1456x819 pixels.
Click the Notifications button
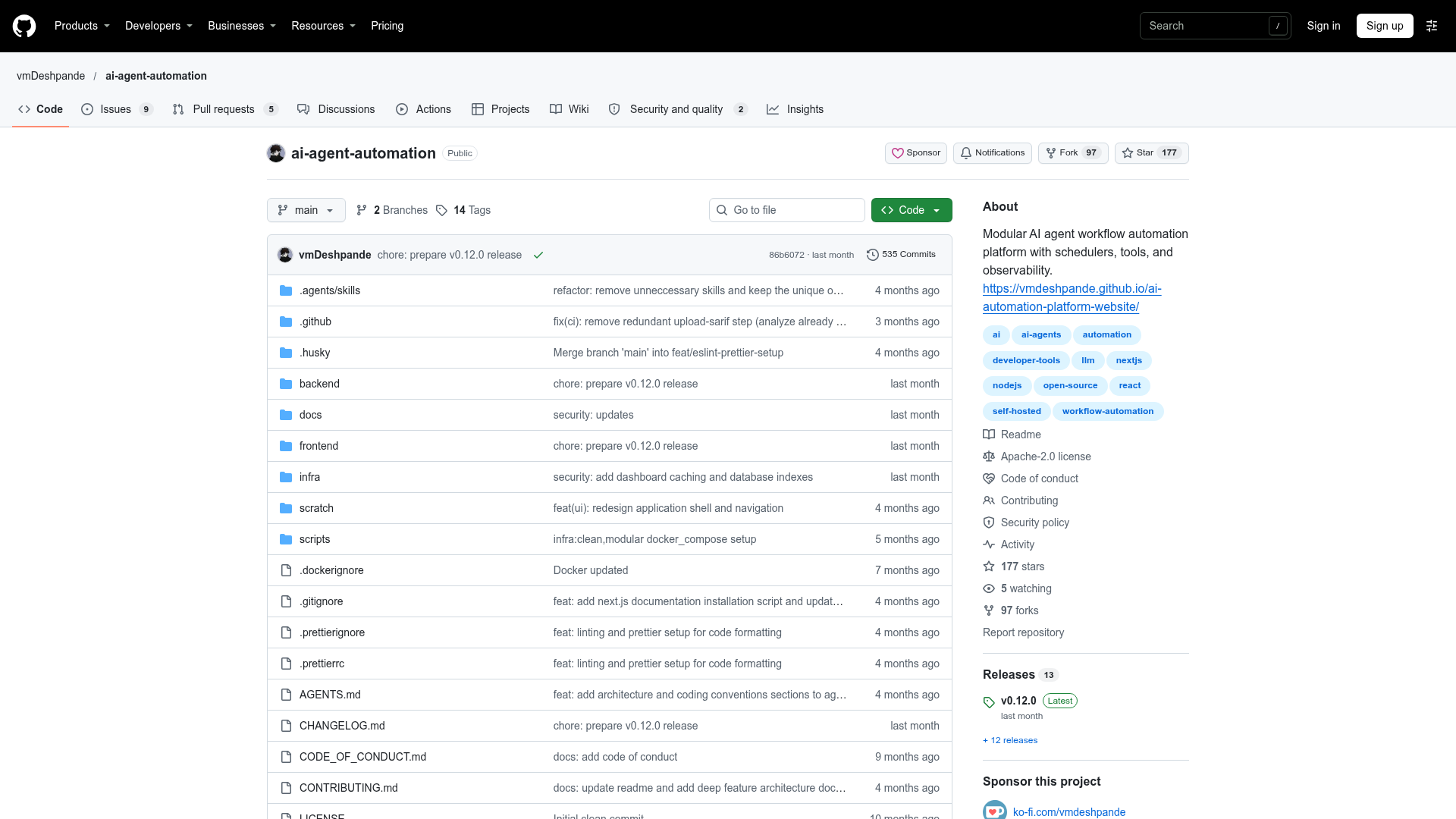coord(993,153)
